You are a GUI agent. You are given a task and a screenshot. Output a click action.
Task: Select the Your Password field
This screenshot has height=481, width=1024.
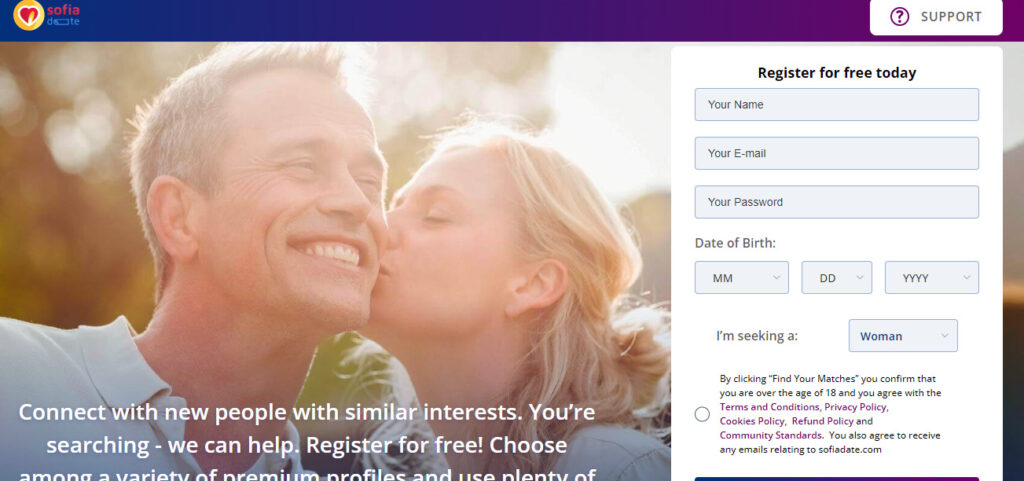[x=837, y=202]
